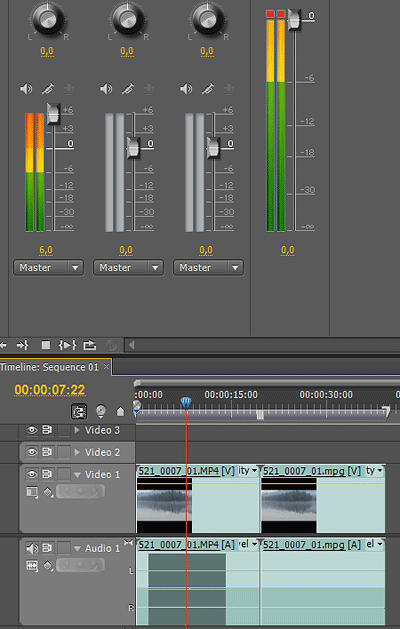Click the Master track volume fader handle
Viewport: 400px width, 629px height.
pos(294,20)
